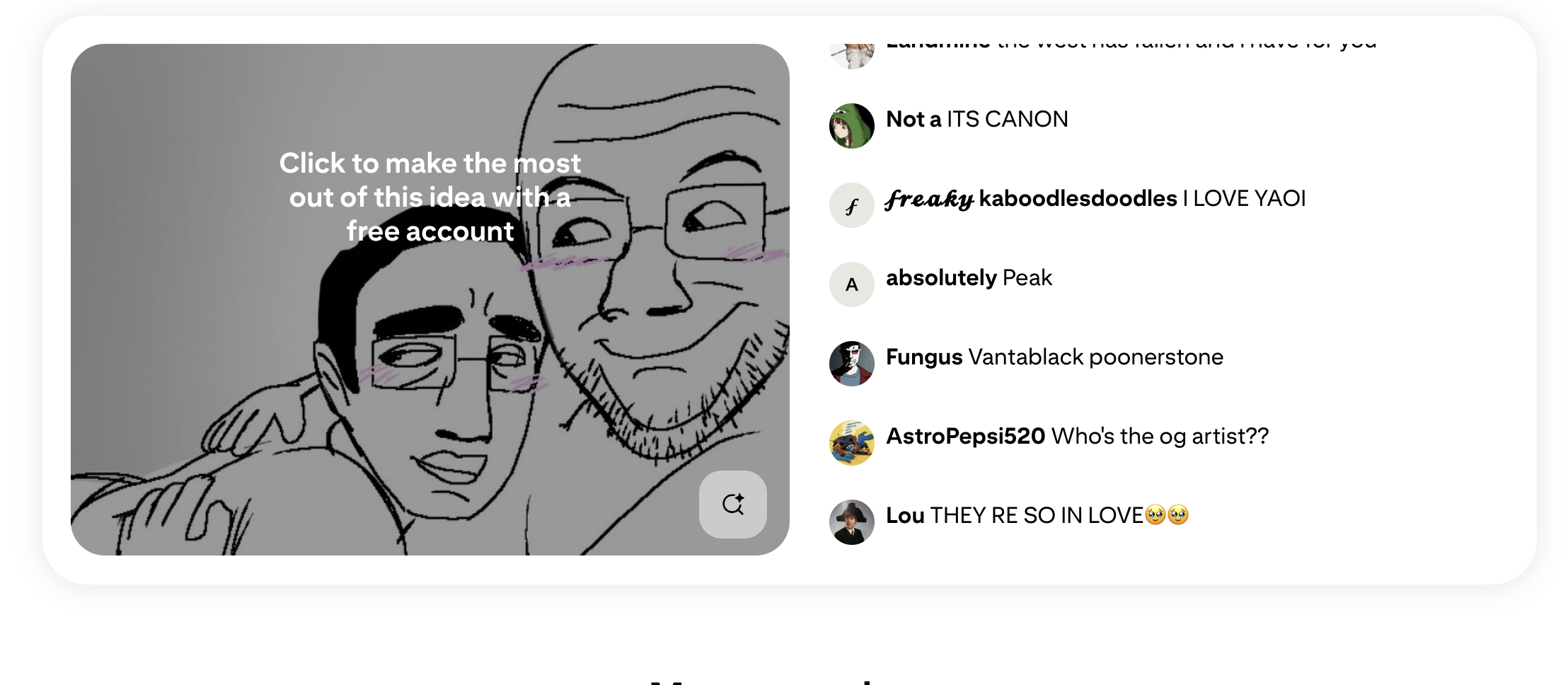Image resolution: width=1568 pixels, height=685 pixels.
Task: Select the 'THEY RE SO IN LOVE' comment
Action: click(x=1059, y=515)
